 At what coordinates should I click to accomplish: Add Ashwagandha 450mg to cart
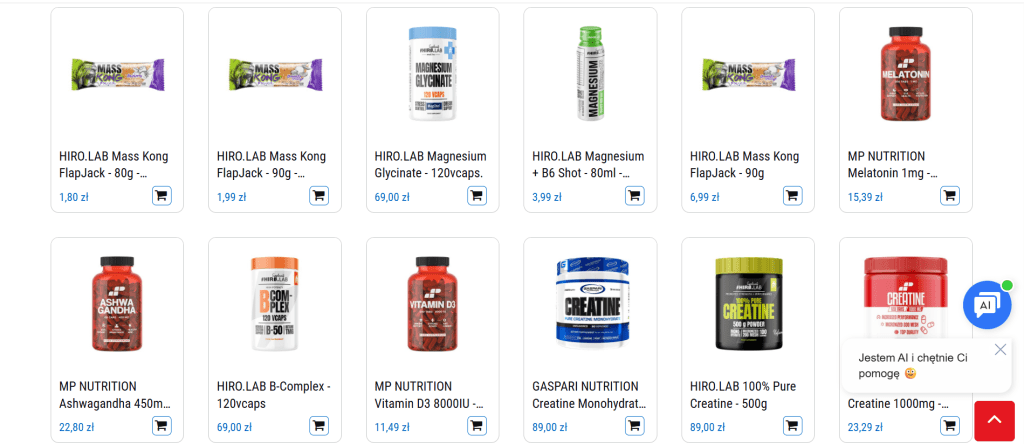click(x=162, y=426)
